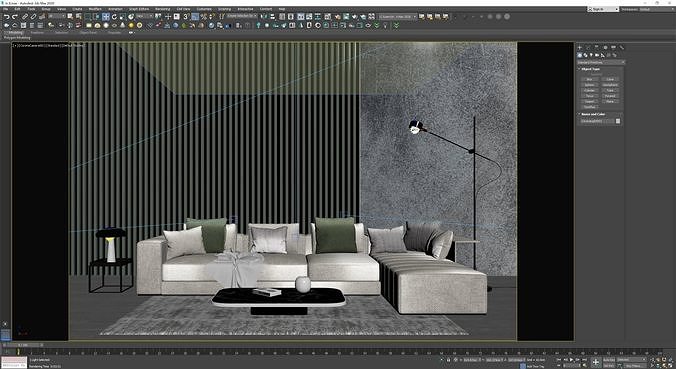Open the Rendering menu
The height and width of the screenshot is (369, 676).
[163, 9]
